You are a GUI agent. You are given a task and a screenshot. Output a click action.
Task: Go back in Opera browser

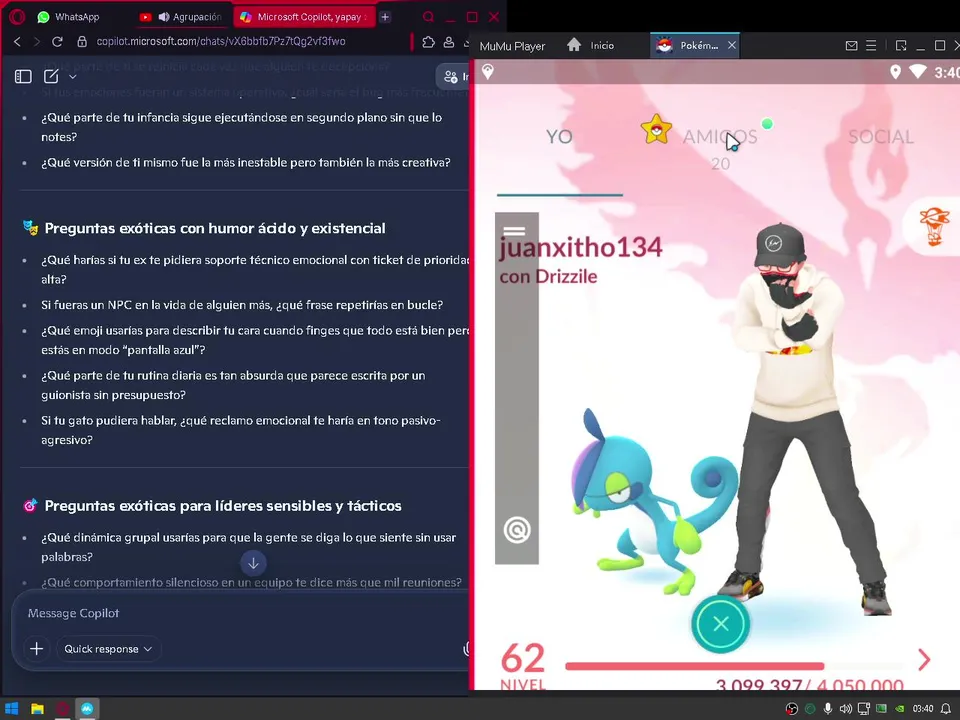tap(17, 42)
